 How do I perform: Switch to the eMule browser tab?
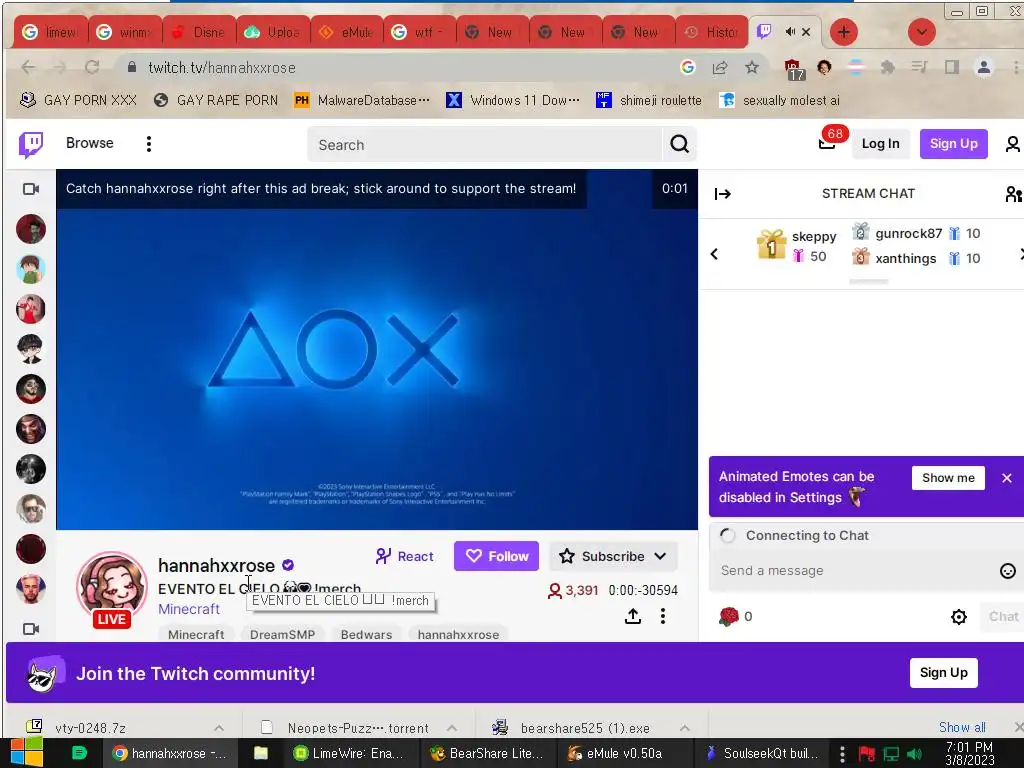point(346,32)
